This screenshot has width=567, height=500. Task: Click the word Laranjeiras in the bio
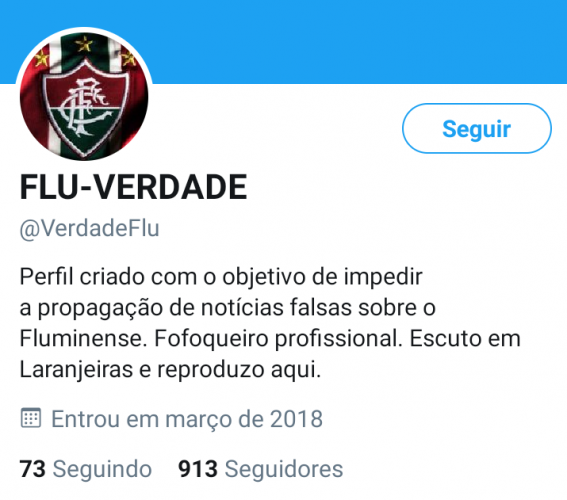pyautogui.click(x=76, y=370)
